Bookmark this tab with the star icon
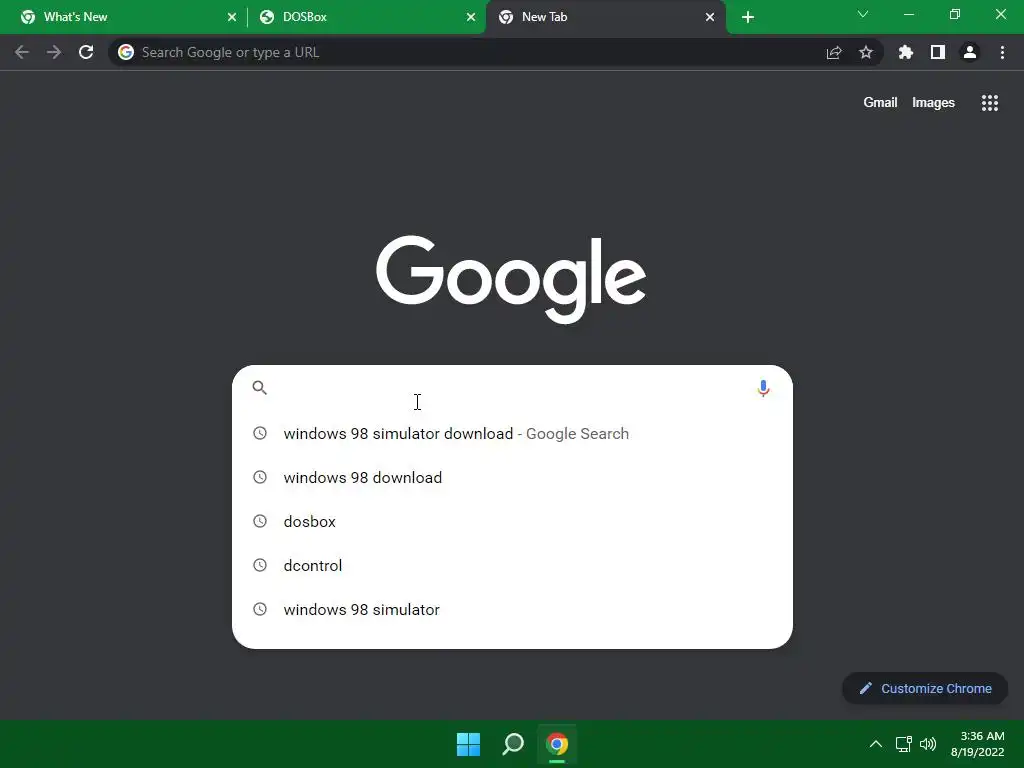The width and height of the screenshot is (1024, 768). (866, 52)
